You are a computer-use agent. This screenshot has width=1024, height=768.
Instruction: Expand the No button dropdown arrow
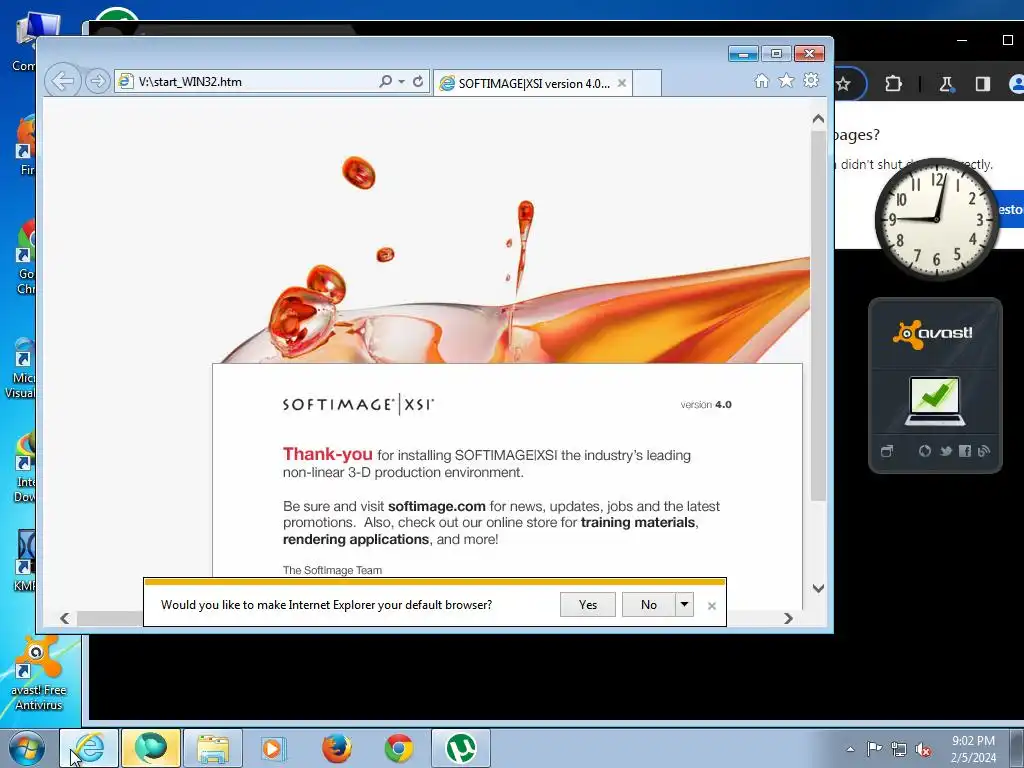coord(684,605)
